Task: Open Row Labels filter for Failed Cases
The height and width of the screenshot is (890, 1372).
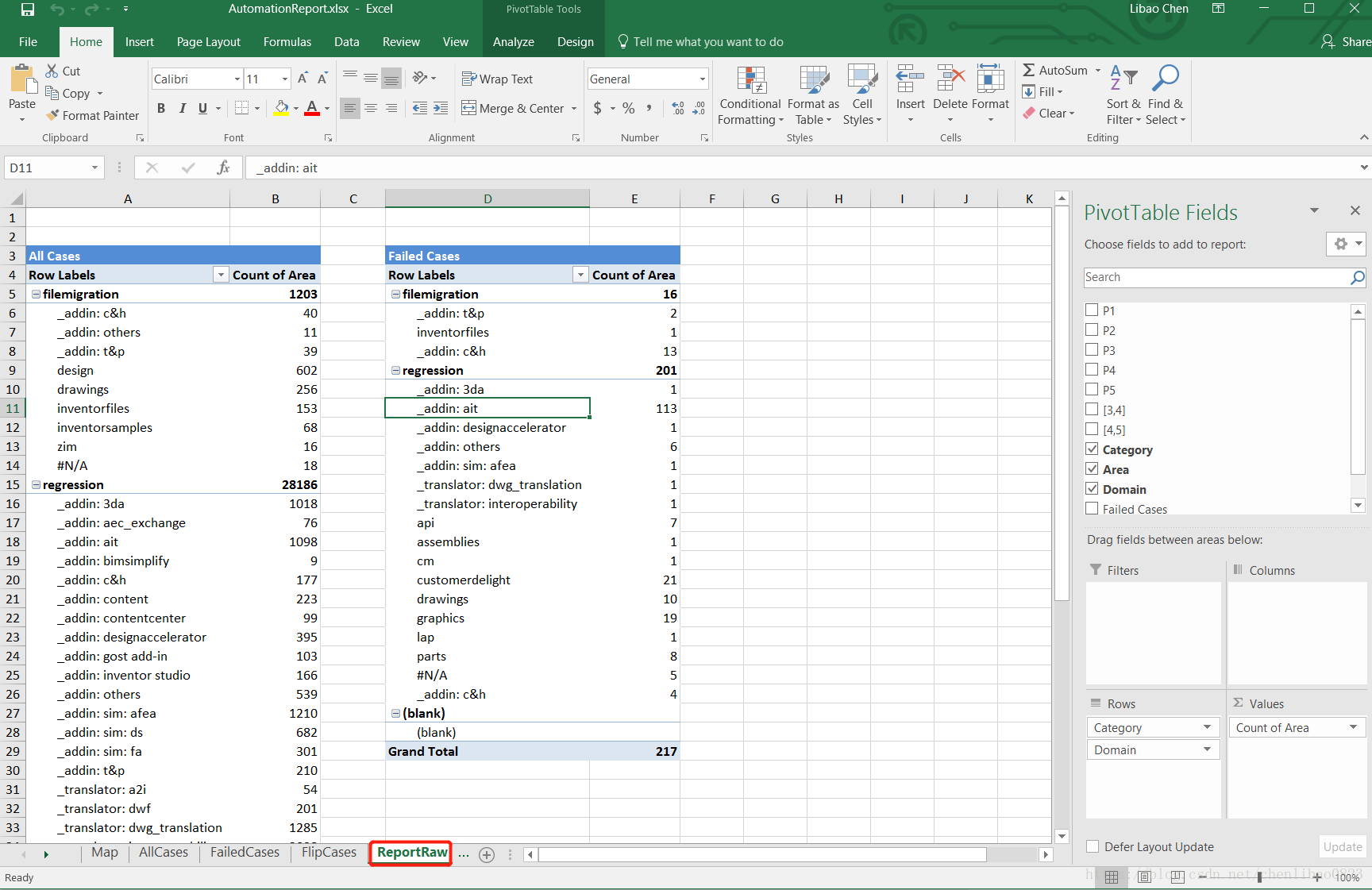Action: (580, 274)
